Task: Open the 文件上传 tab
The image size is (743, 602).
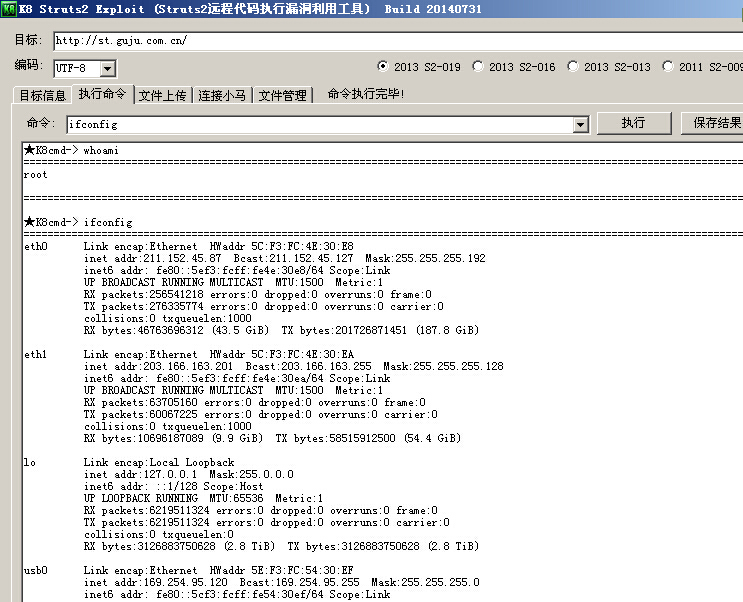Action: tap(163, 96)
